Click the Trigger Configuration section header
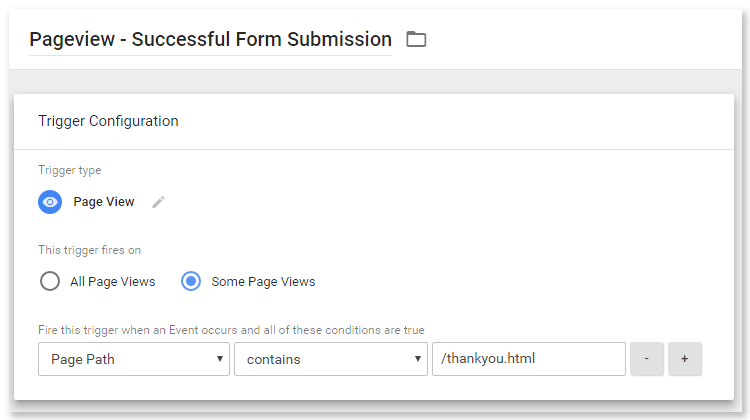Image resolution: width=750 pixels, height=420 pixels. pos(108,121)
